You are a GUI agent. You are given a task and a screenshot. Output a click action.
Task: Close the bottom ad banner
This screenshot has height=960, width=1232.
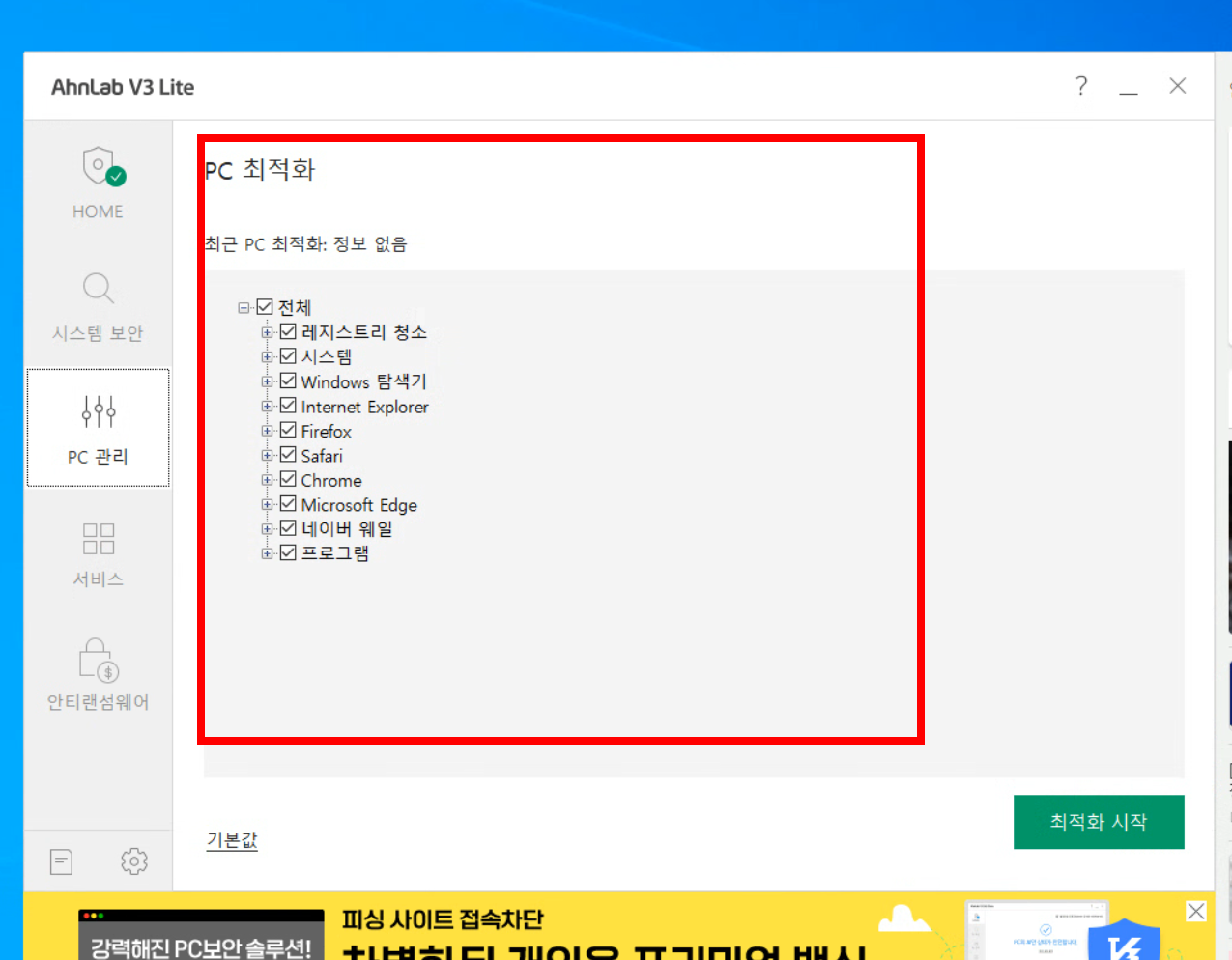(1196, 911)
